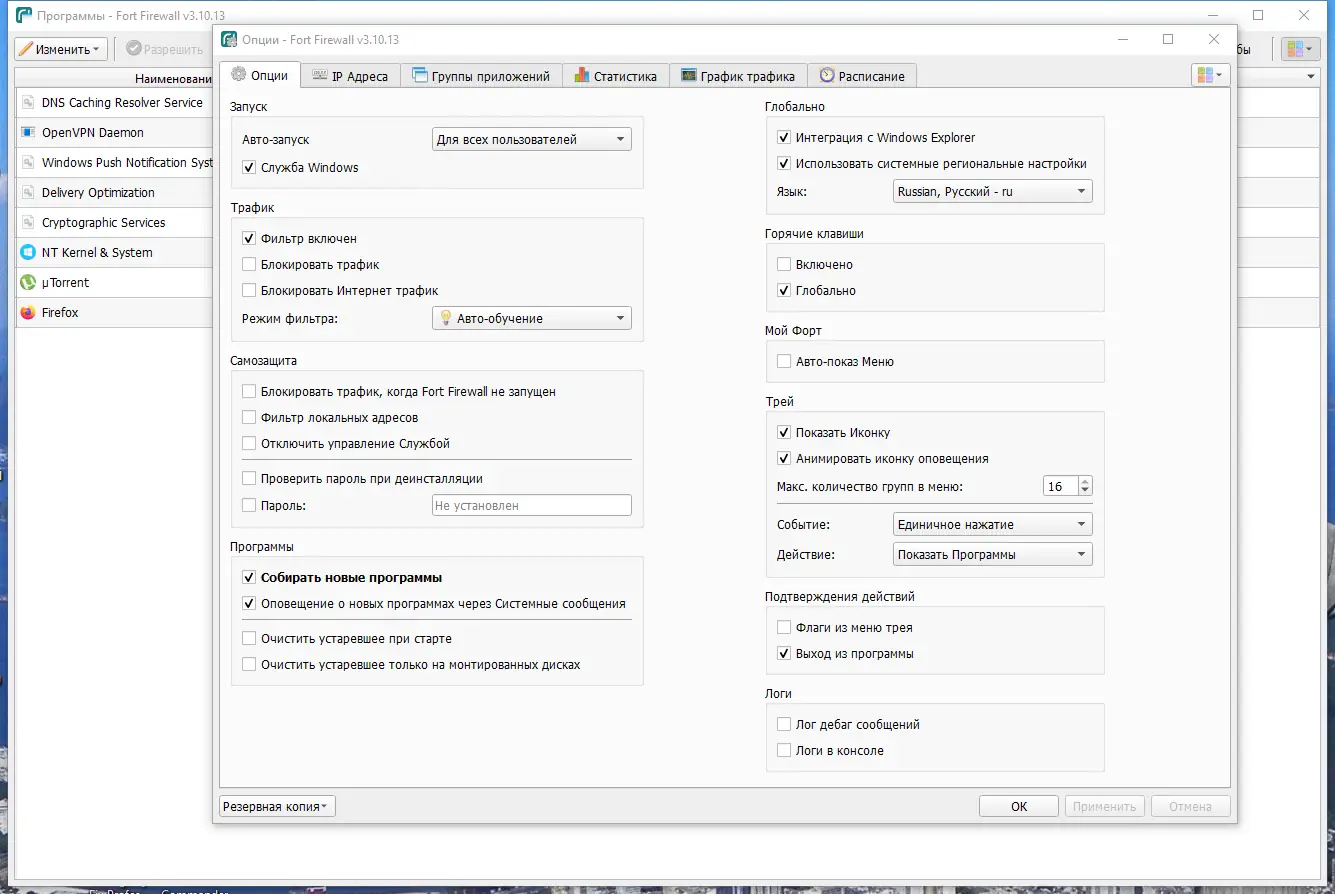Enable Блокировать трафик checkbox
The height and width of the screenshot is (894, 1335).
249,265
